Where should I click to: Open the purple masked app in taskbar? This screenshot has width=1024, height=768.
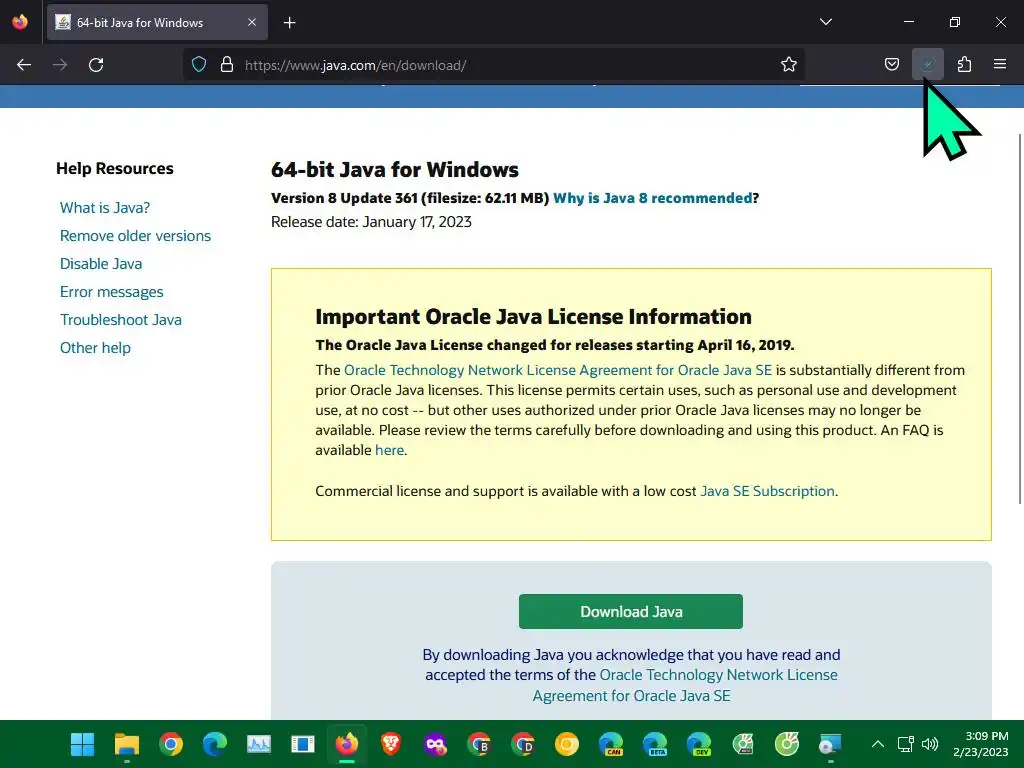(435, 744)
